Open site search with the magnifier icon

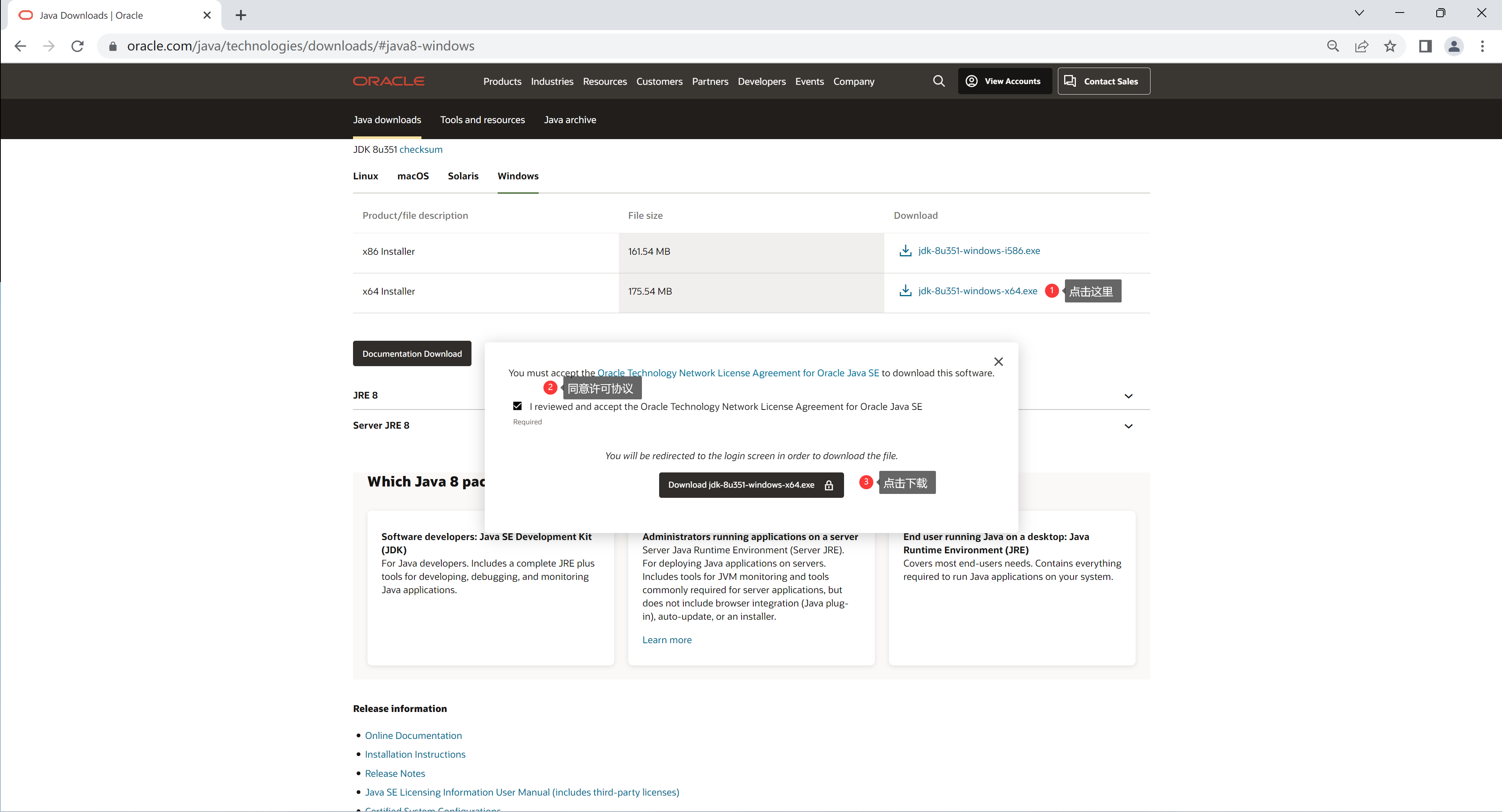point(939,81)
